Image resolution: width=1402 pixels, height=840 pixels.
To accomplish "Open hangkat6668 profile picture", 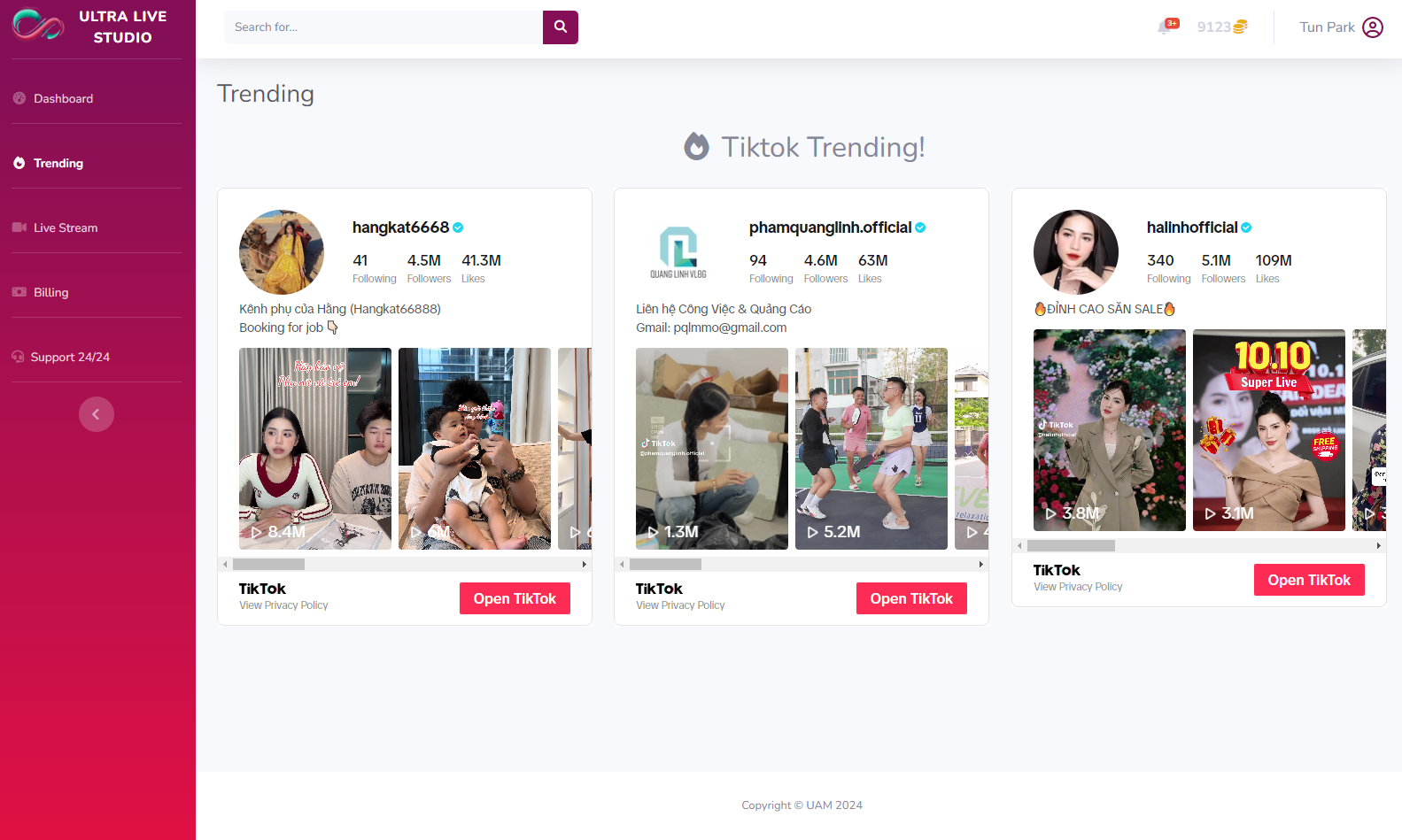I will pyautogui.click(x=282, y=252).
